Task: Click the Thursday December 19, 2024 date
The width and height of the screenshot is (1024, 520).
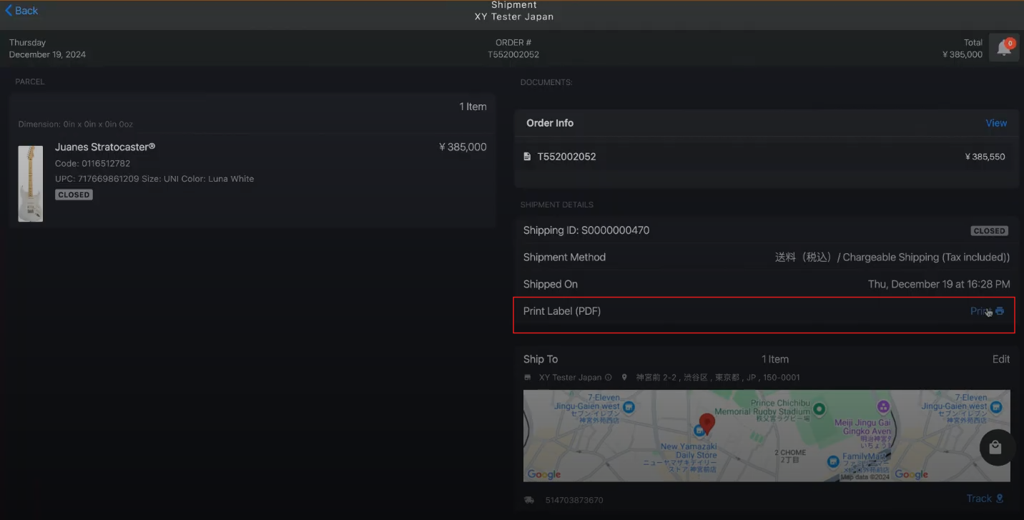Action: click(x=47, y=48)
